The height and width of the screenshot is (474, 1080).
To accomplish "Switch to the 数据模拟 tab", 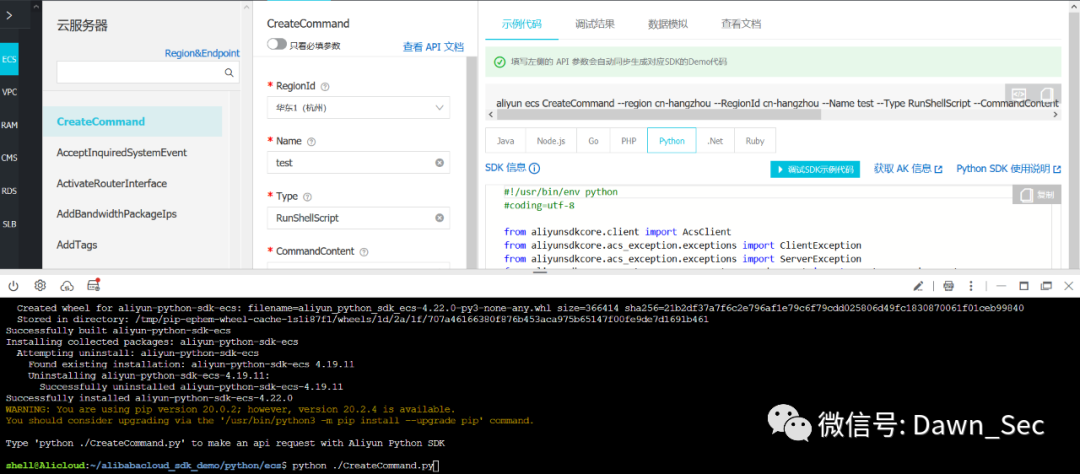I will 668,23.
